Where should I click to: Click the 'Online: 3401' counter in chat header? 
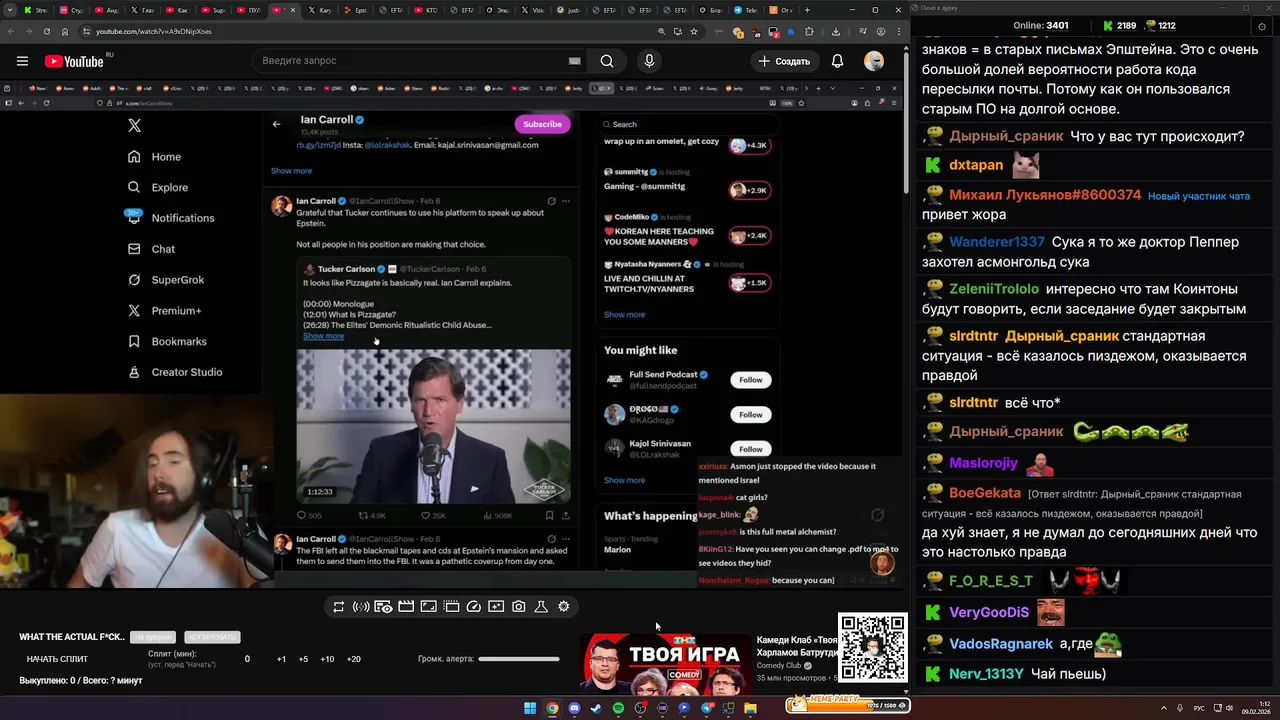point(1040,25)
